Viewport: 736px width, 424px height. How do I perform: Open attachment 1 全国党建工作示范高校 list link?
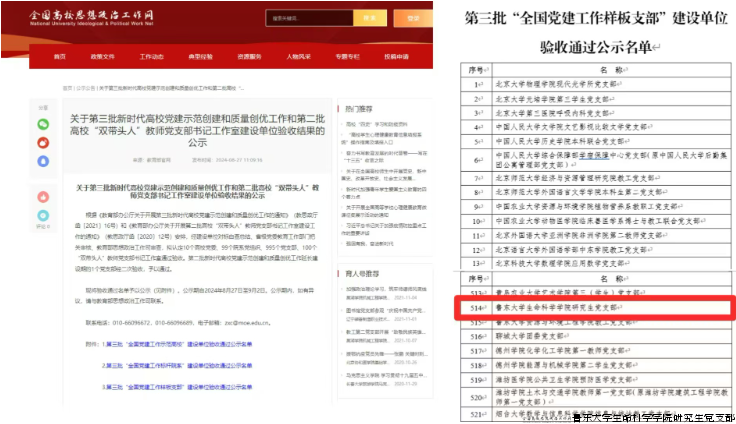pos(179,344)
